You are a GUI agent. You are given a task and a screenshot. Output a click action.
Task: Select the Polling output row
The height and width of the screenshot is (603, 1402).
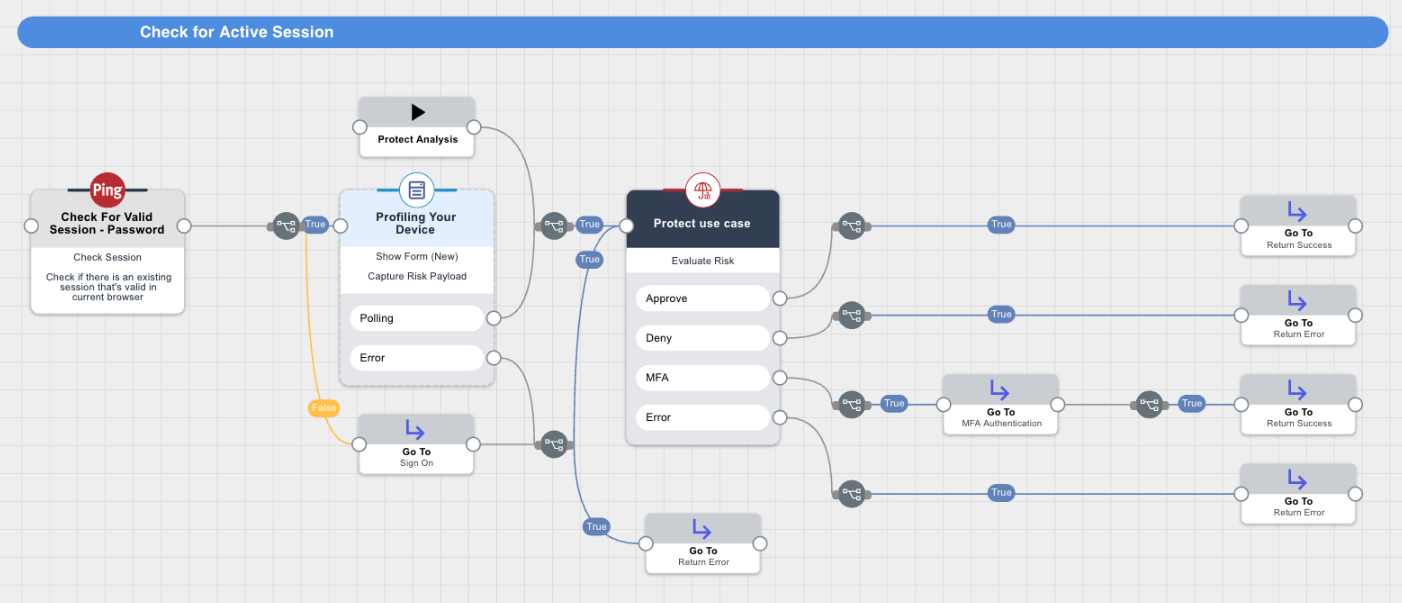(416, 319)
